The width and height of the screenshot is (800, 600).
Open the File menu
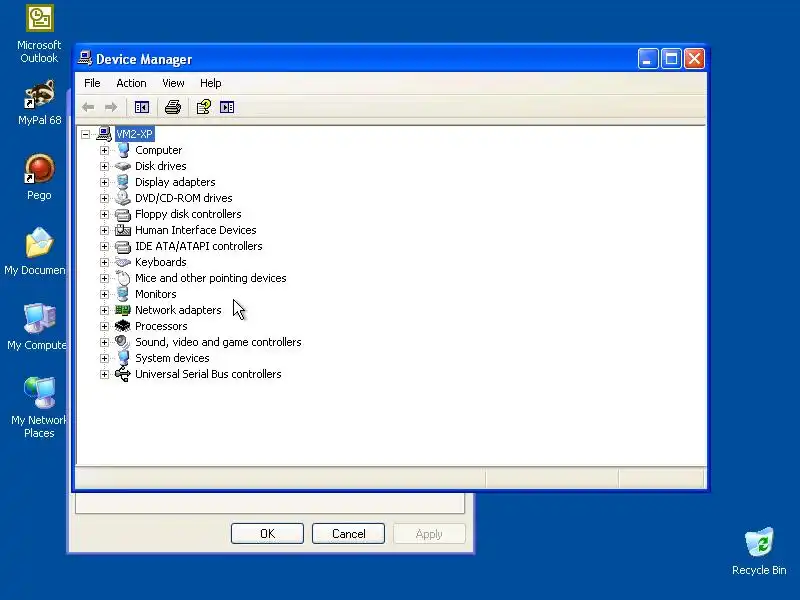click(x=92, y=83)
